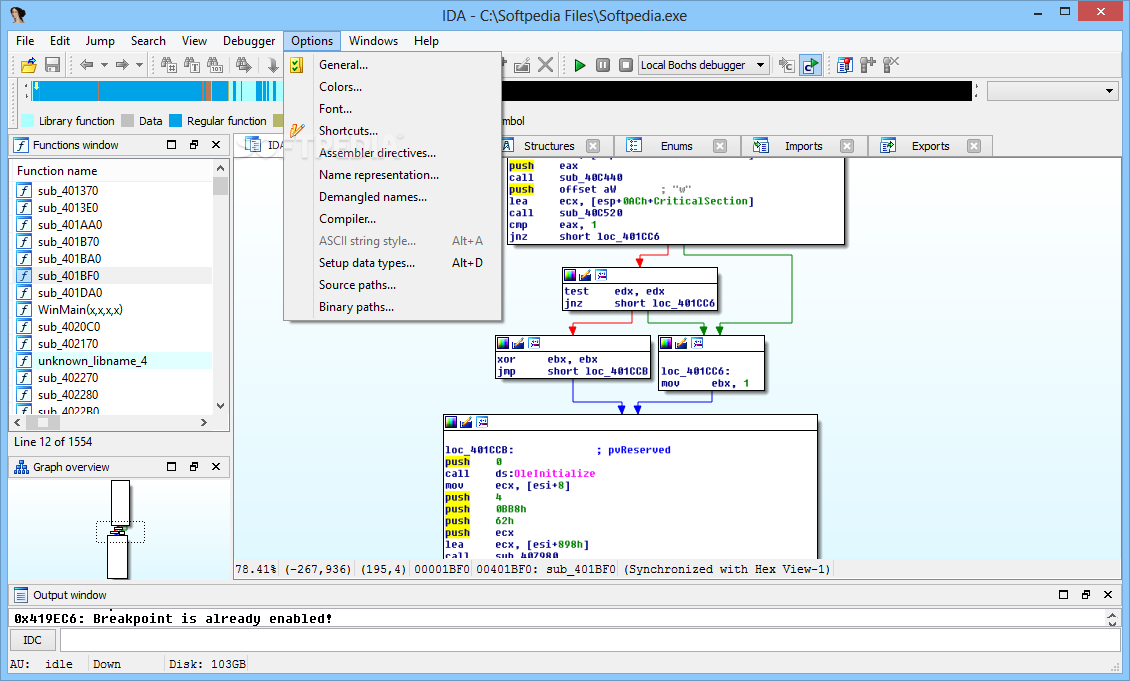Click the Library function color legend swatch
Screen dimensions: 1130x681
(x=28, y=121)
